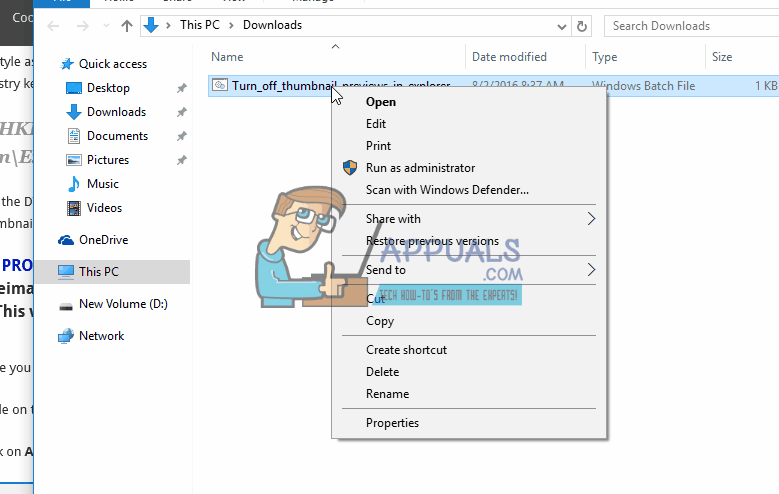Click the '1 KB' size cell
The image size is (779, 494).
(766, 85)
